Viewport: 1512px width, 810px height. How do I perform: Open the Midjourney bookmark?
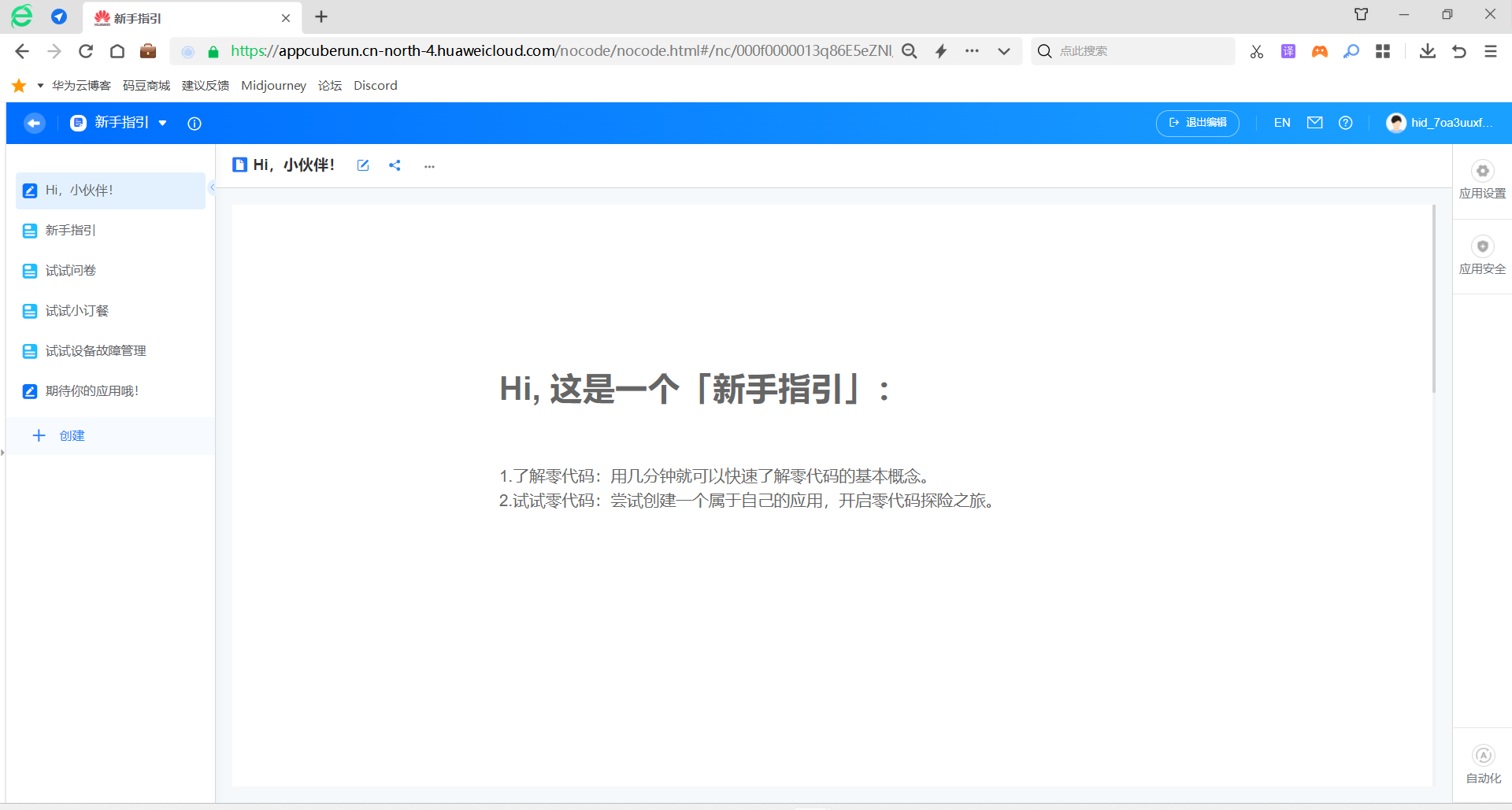tap(273, 86)
